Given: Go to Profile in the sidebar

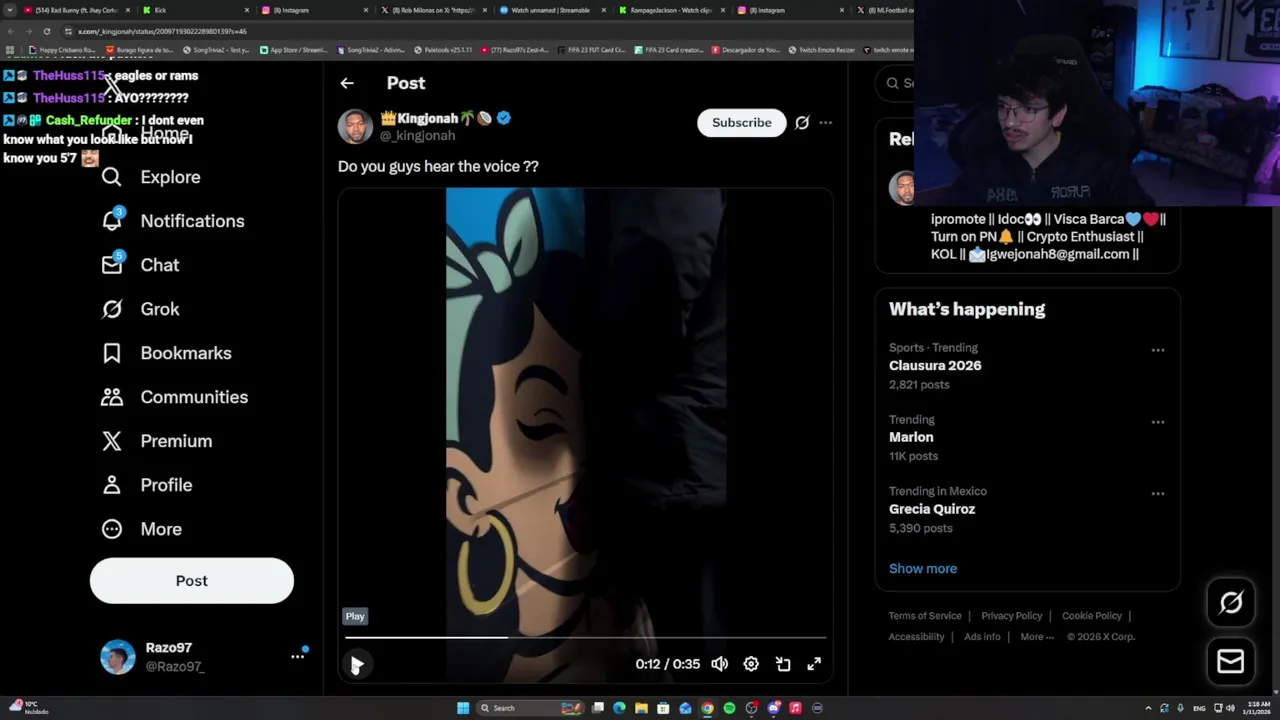Looking at the screenshot, I should [x=146, y=485].
